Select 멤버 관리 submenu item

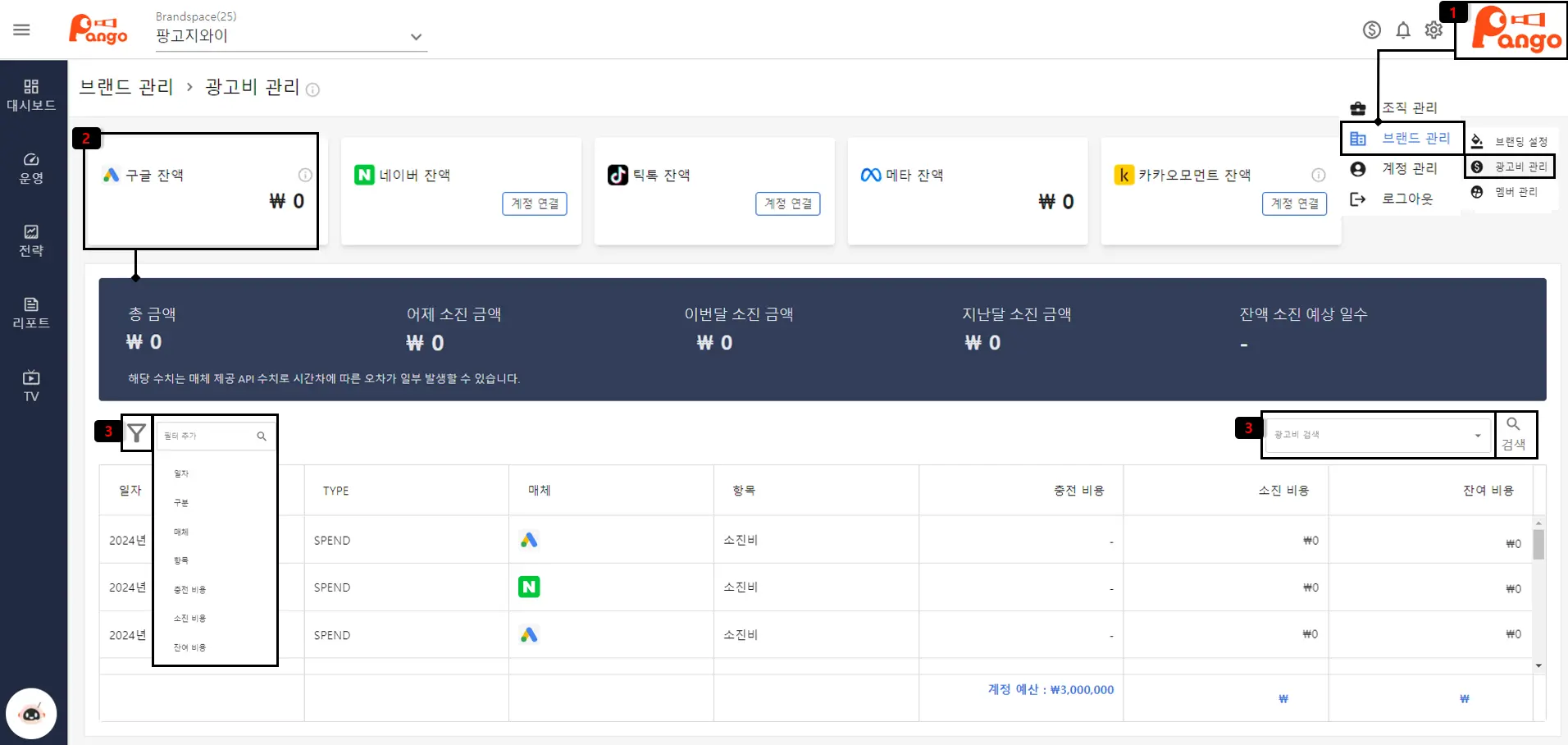(x=1516, y=192)
